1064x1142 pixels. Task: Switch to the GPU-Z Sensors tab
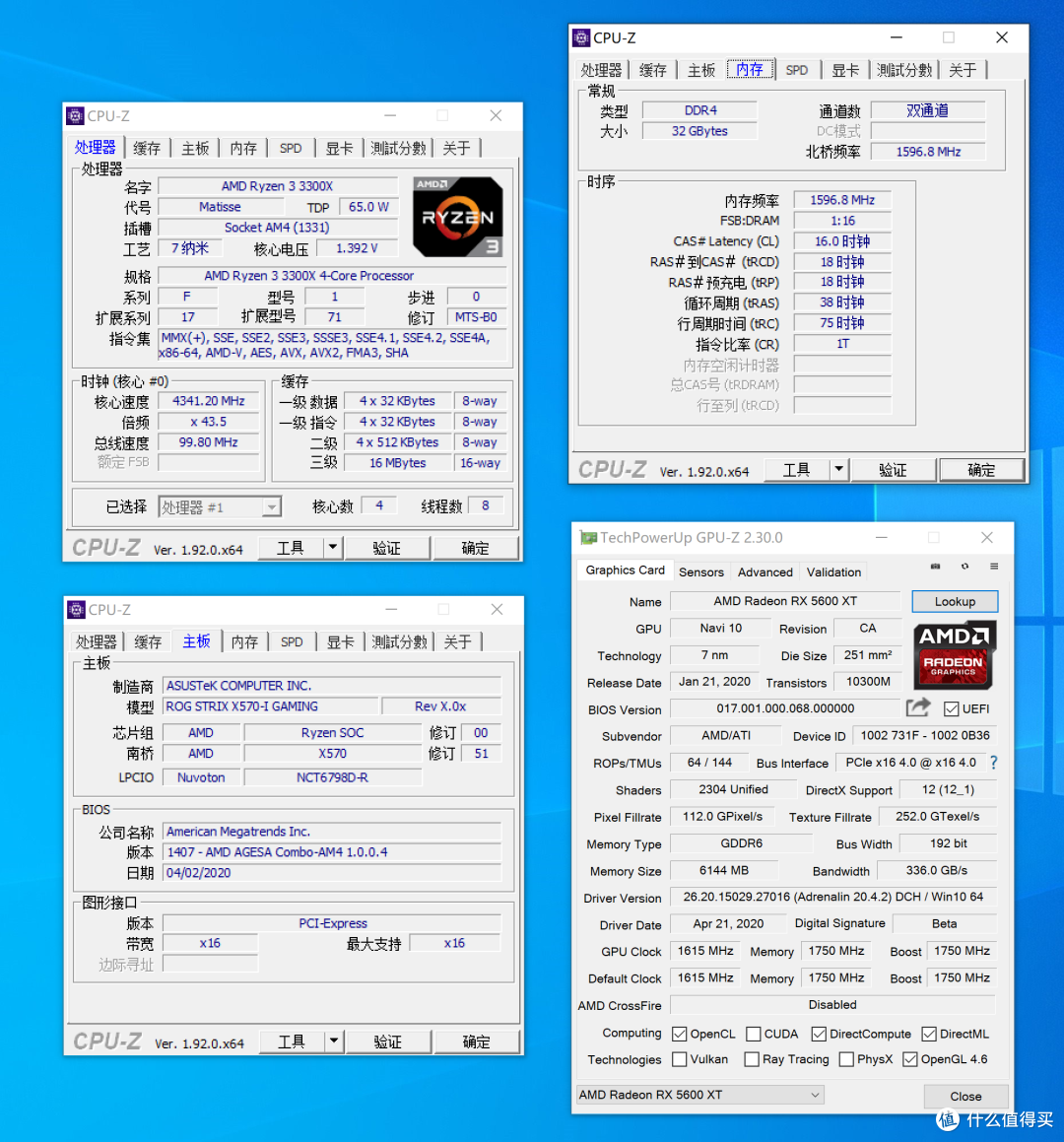700,571
